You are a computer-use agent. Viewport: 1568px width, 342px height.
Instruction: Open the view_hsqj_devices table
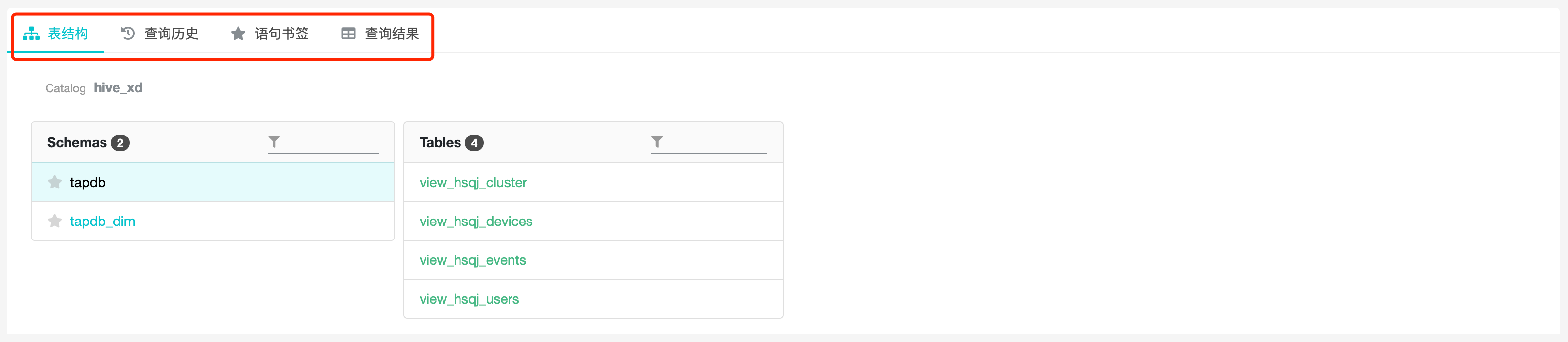pos(476,222)
